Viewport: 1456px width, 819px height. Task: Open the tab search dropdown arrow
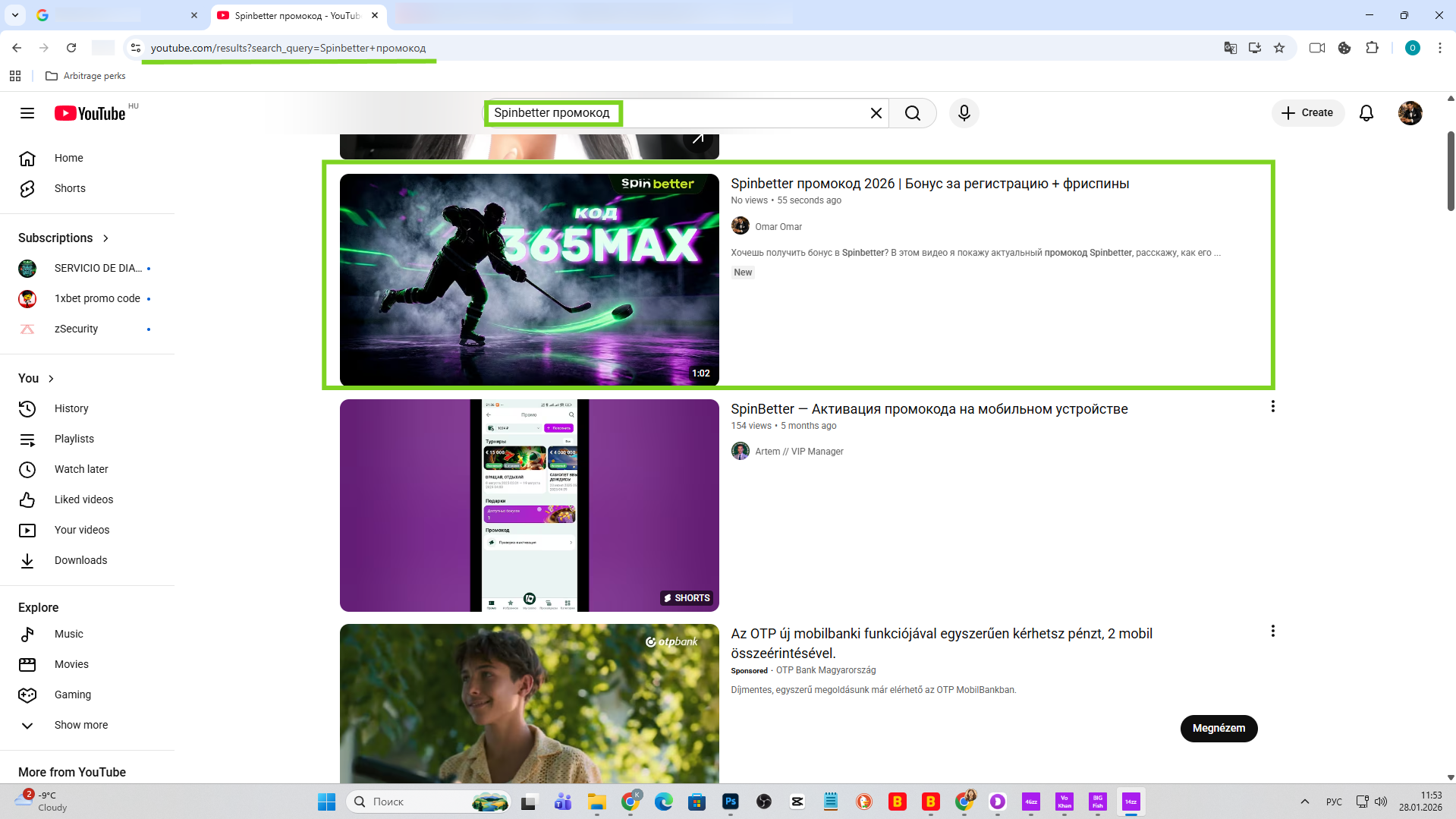pyautogui.click(x=15, y=15)
